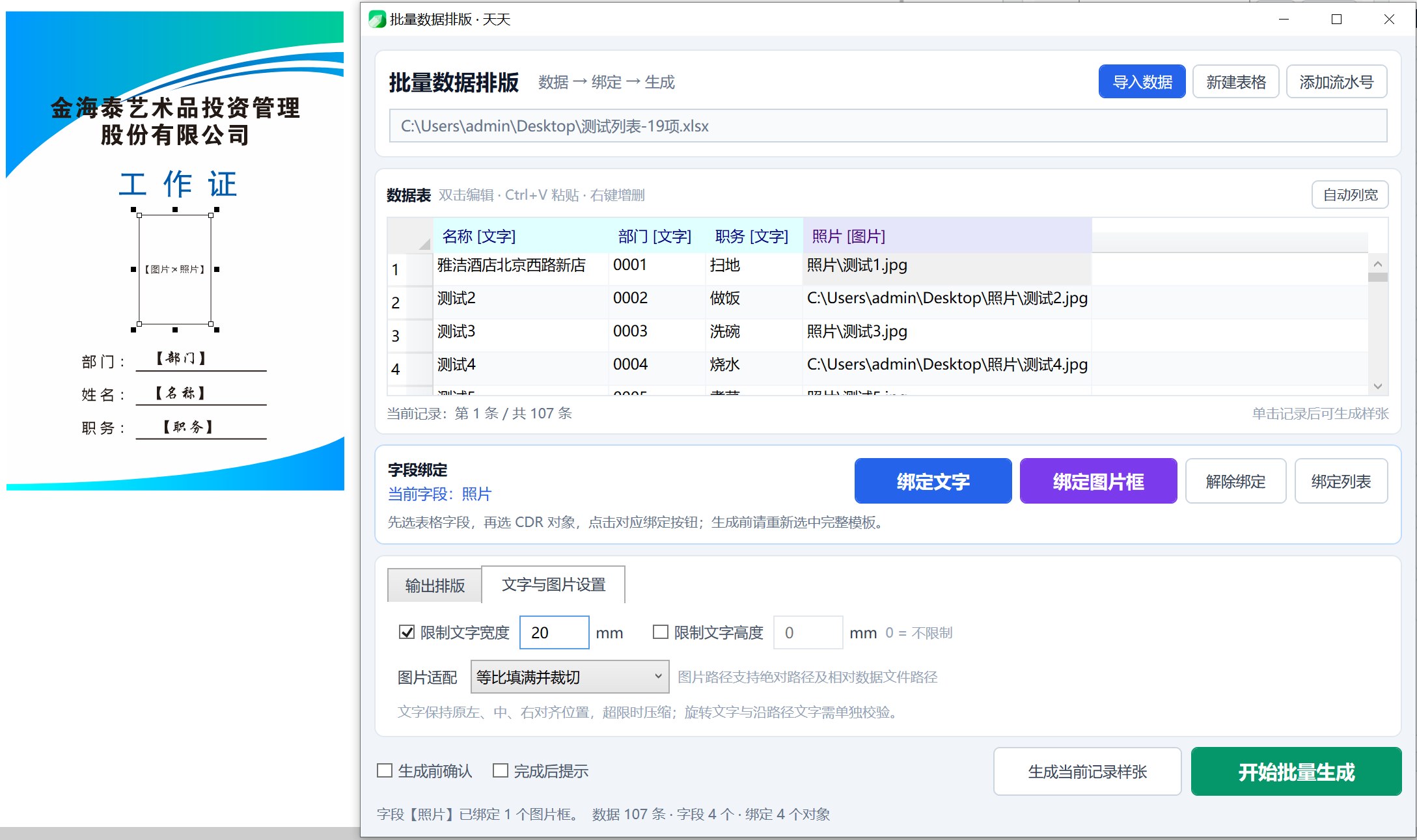Screen dimensions: 1417x840
Task: Click the 当前字段：照片 label
Action: (x=439, y=494)
